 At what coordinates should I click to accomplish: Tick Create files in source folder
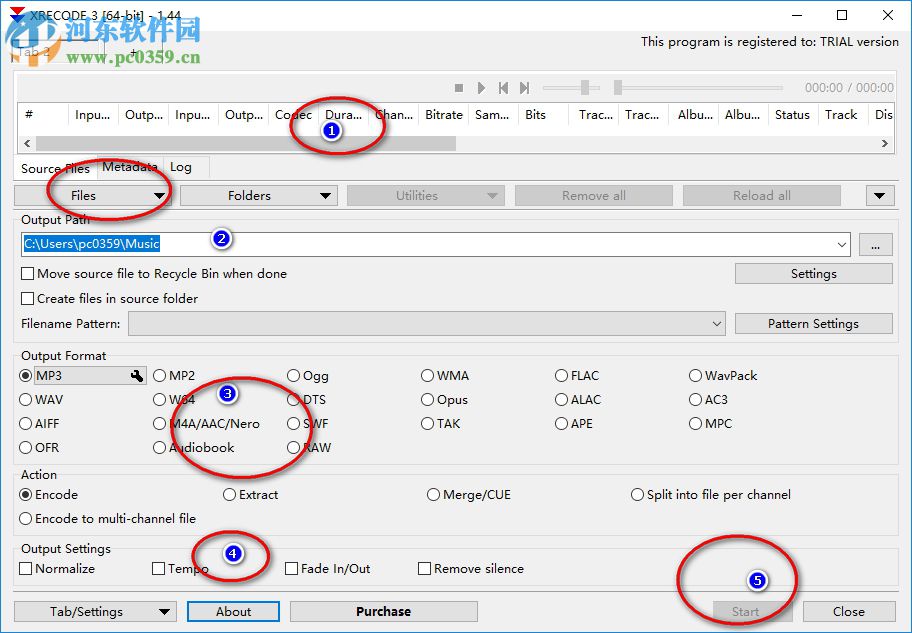(27, 298)
